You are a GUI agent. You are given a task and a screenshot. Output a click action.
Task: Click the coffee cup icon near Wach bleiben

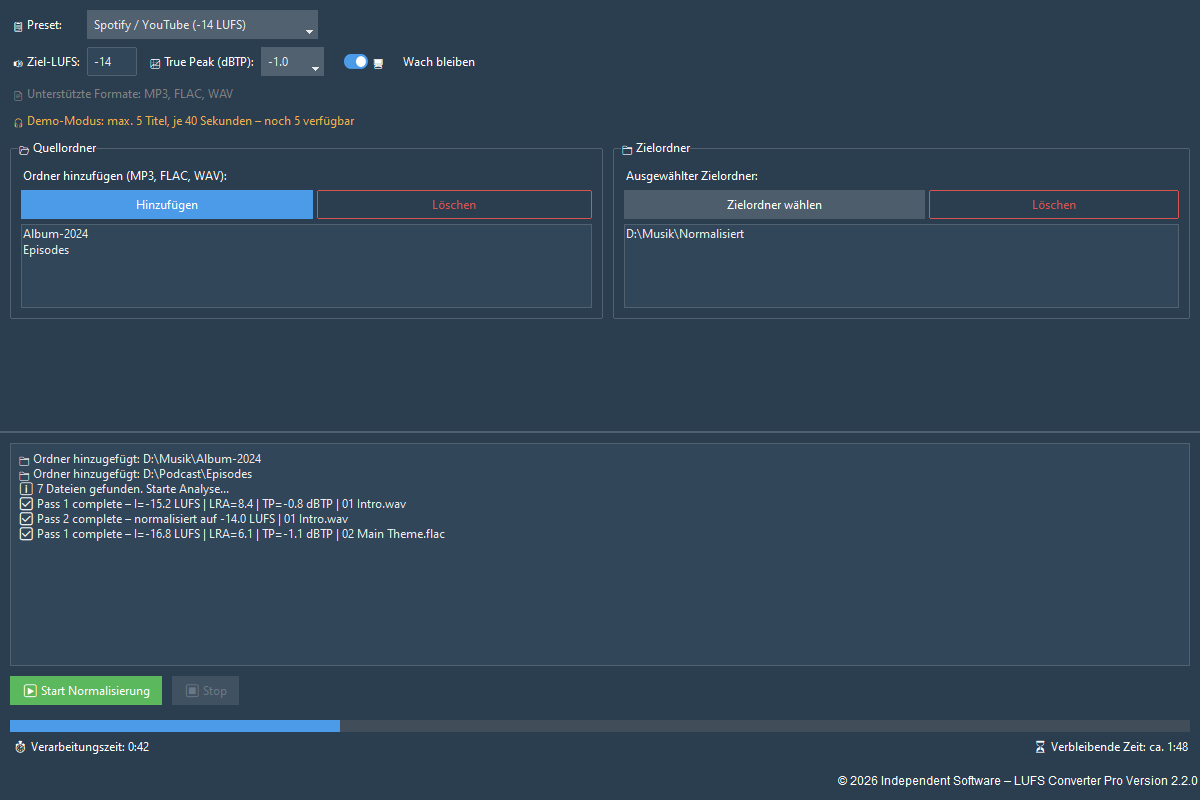(x=378, y=63)
